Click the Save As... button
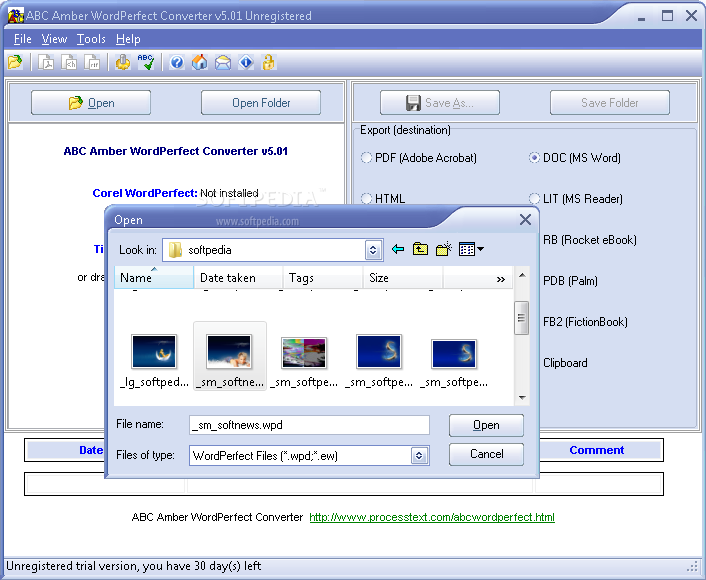The image size is (706, 580). pyautogui.click(x=440, y=103)
